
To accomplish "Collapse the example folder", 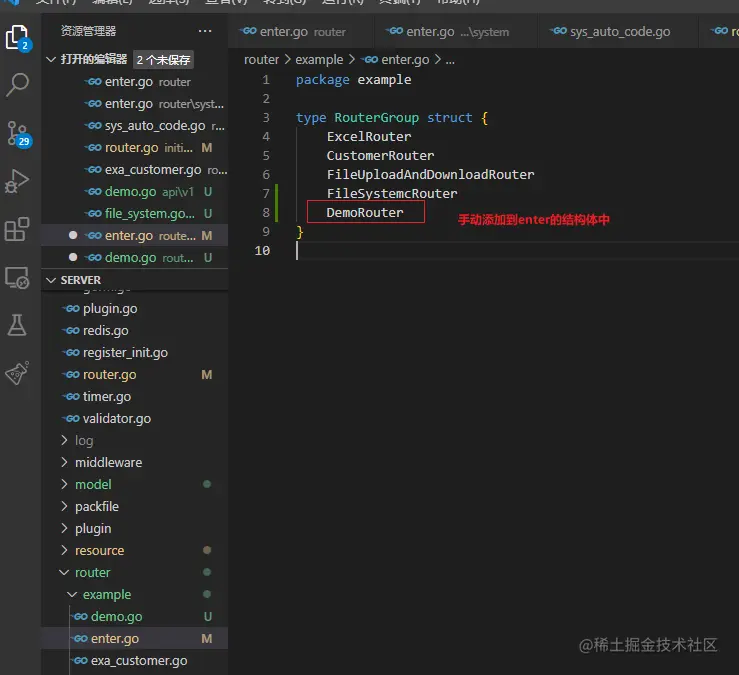I will [x=72, y=594].
